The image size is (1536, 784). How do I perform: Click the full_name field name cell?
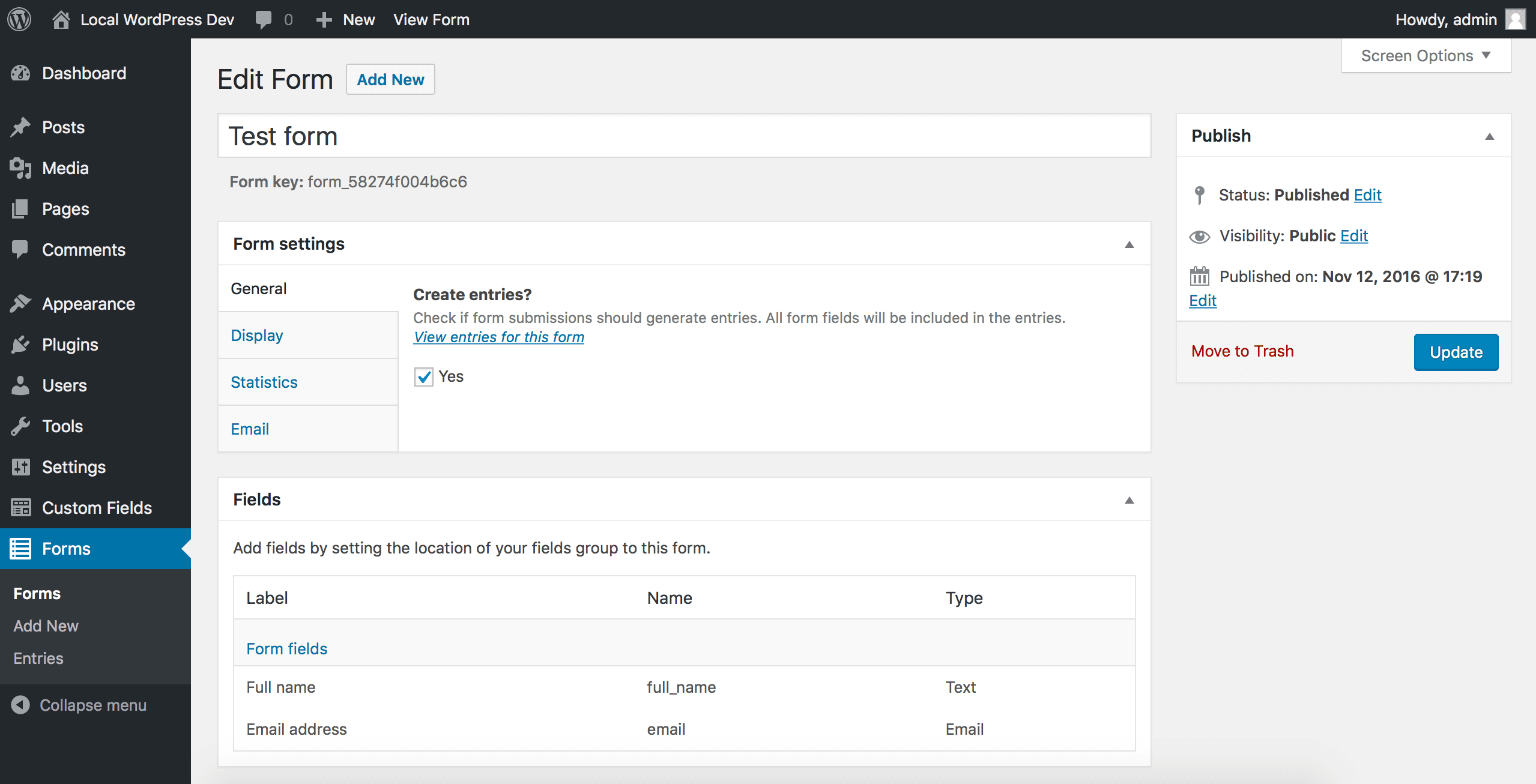pyautogui.click(x=681, y=687)
